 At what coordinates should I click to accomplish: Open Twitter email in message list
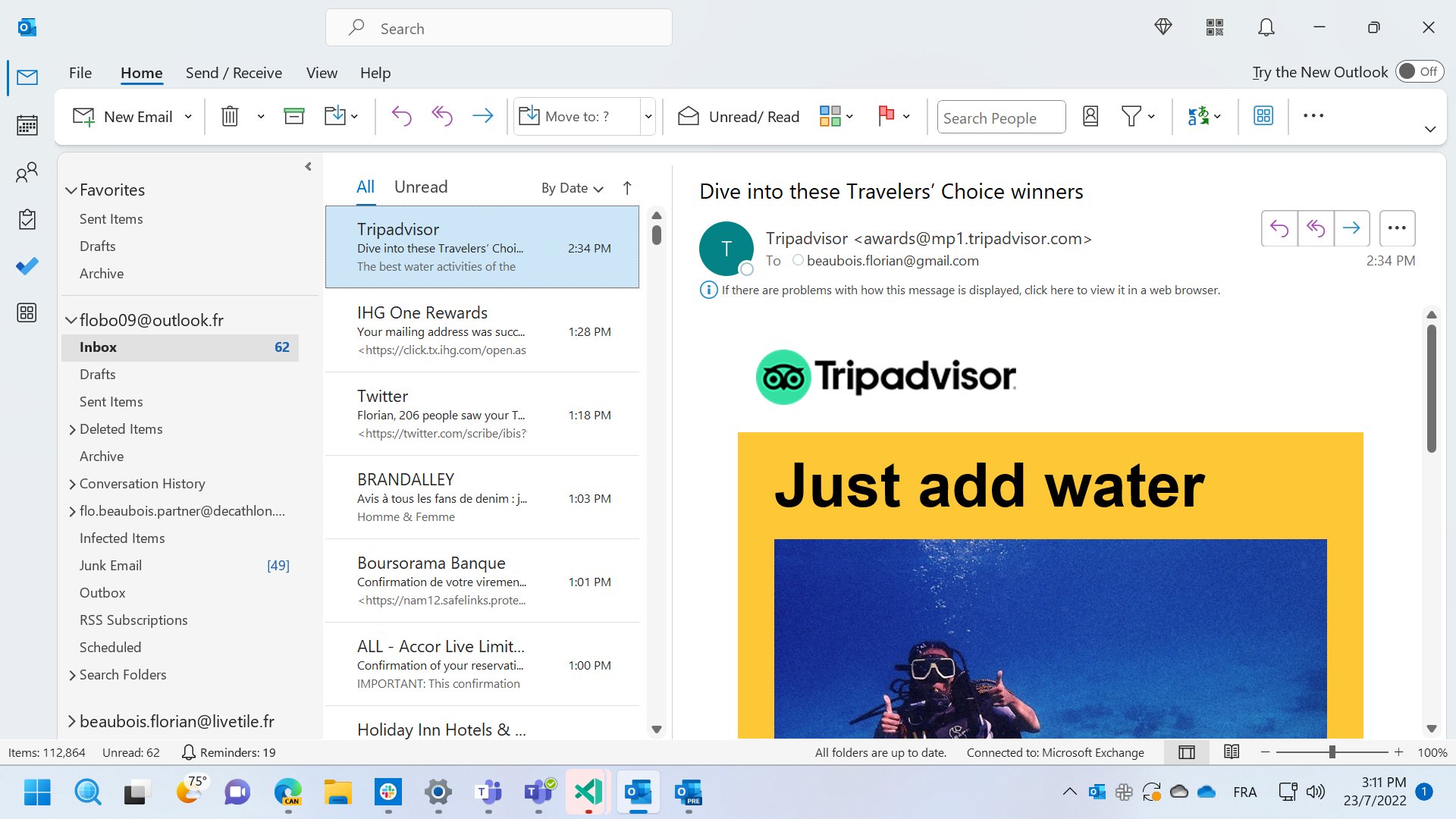(x=482, y=414)
